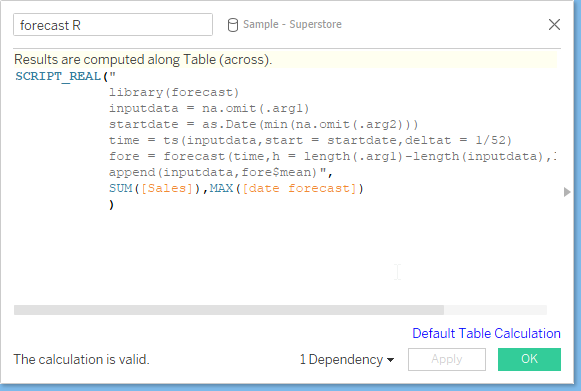This screenshot has width=581, height=391.
Task: Click the closing parenthesis on the last line
Action: [x=112, y=204]
